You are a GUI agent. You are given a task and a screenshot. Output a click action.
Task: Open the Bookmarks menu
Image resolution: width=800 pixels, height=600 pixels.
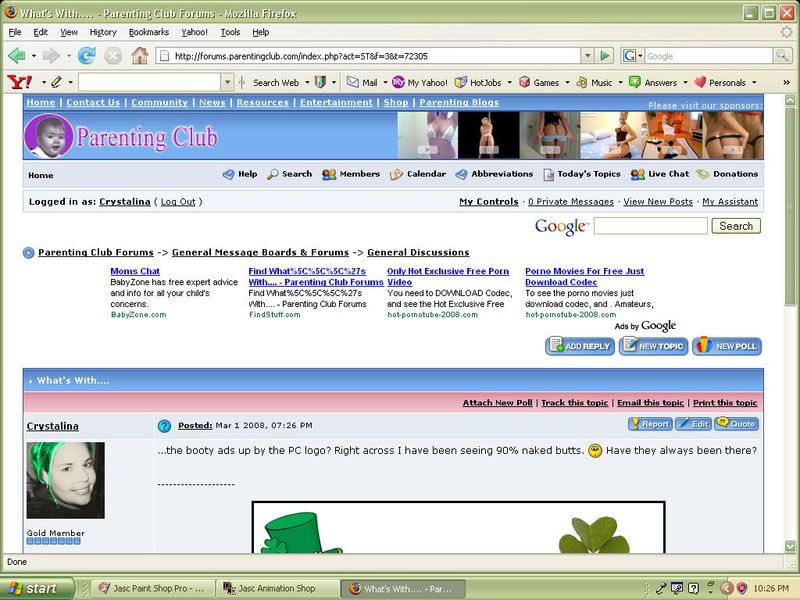click(149, 32)
